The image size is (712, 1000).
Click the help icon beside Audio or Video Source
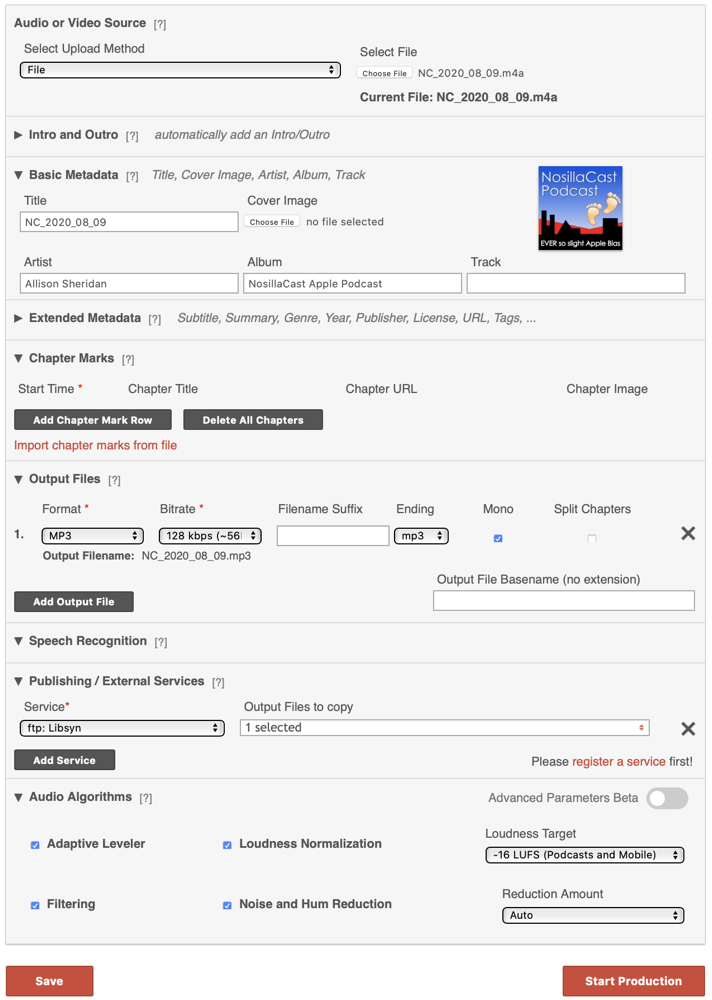160,24
